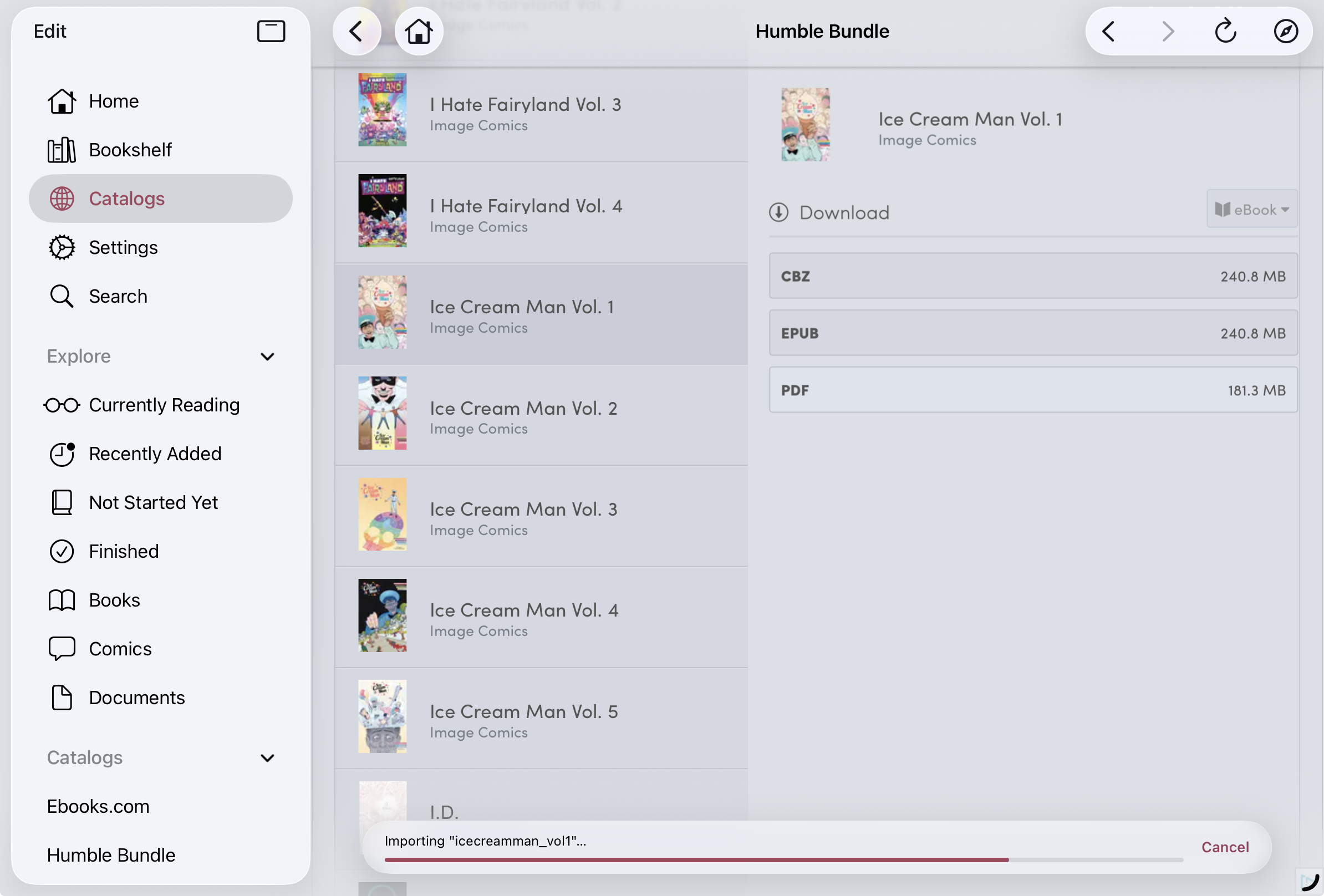Go back with the left circular arrow
This screenshot has height=896, width=1324.
coord(357,30)
